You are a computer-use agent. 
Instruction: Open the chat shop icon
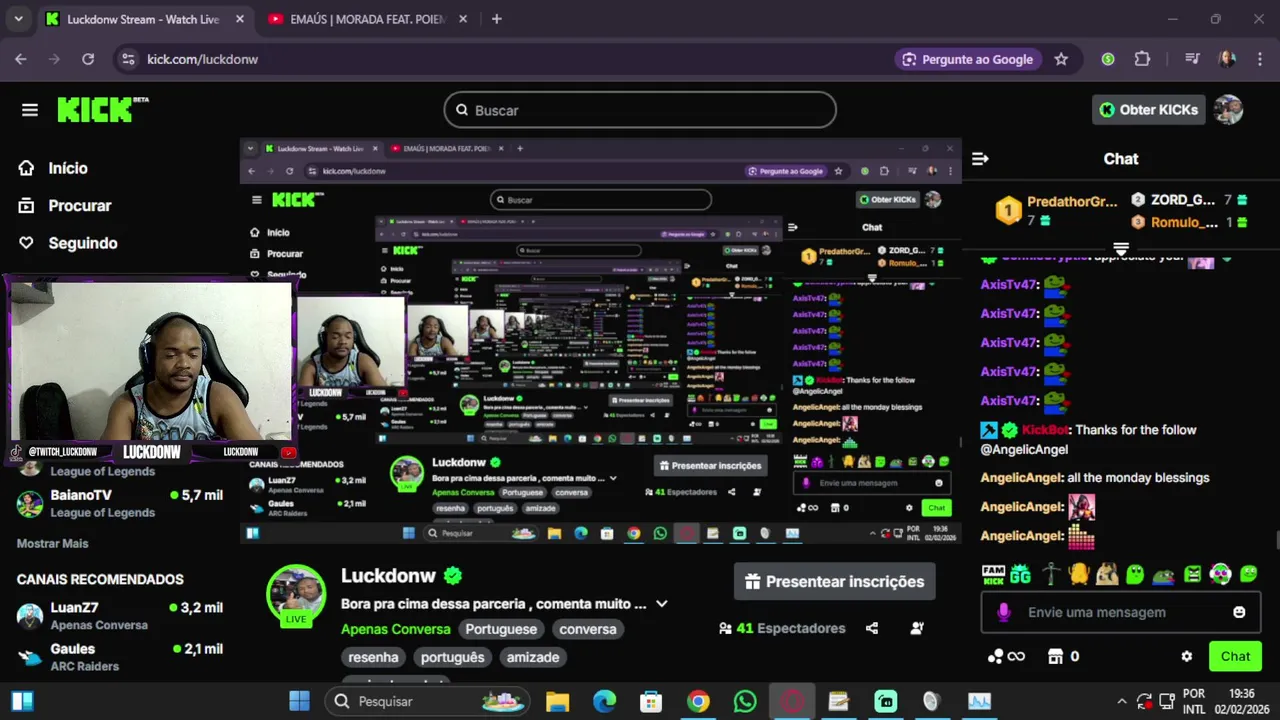(1055, 656)
